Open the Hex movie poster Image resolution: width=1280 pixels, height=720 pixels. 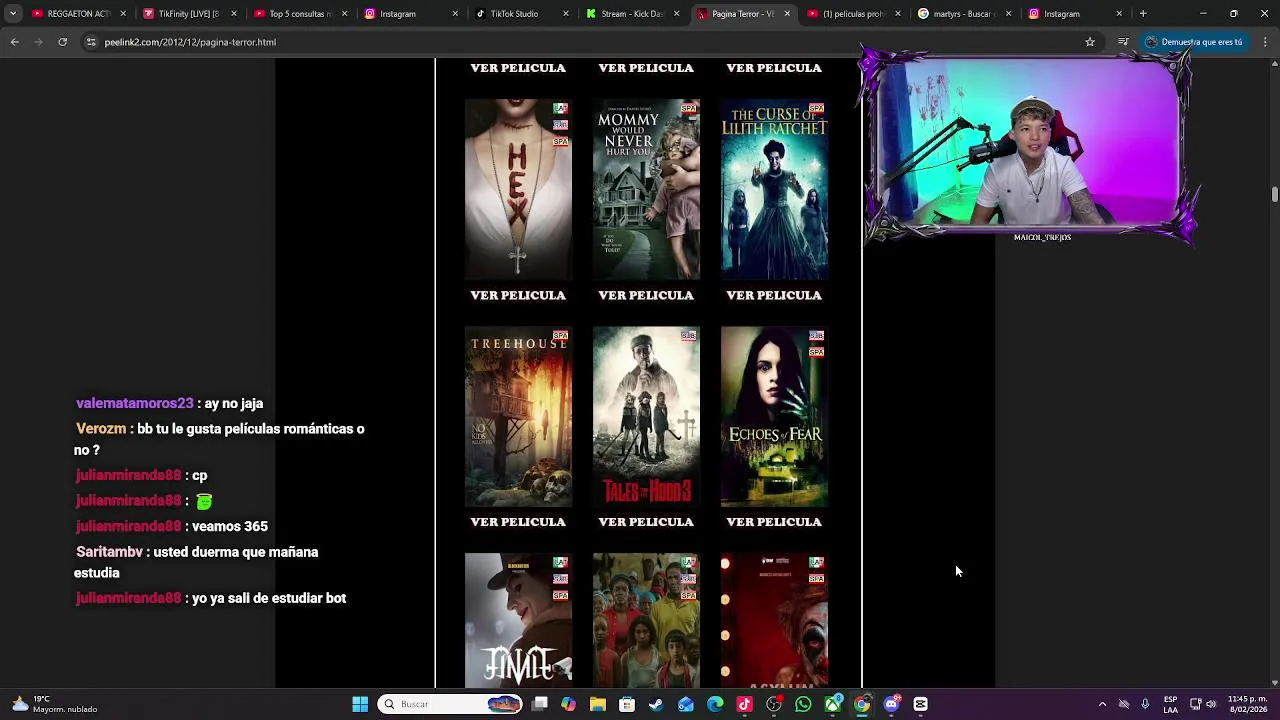518,189
